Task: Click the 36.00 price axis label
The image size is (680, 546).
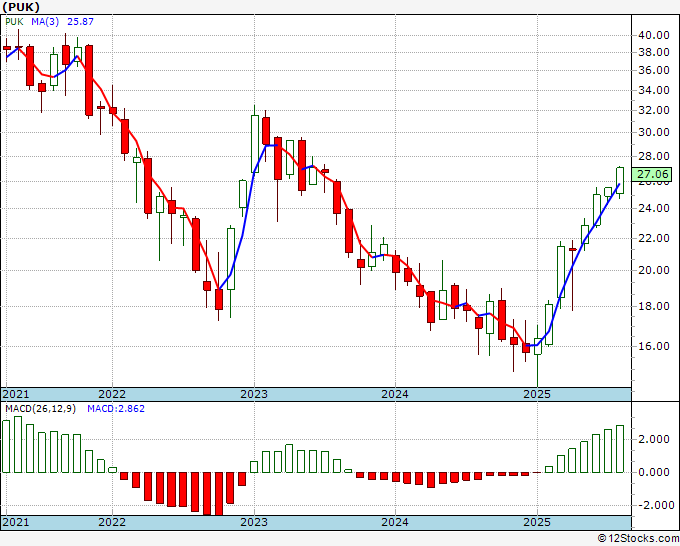Action: [654, 70]
